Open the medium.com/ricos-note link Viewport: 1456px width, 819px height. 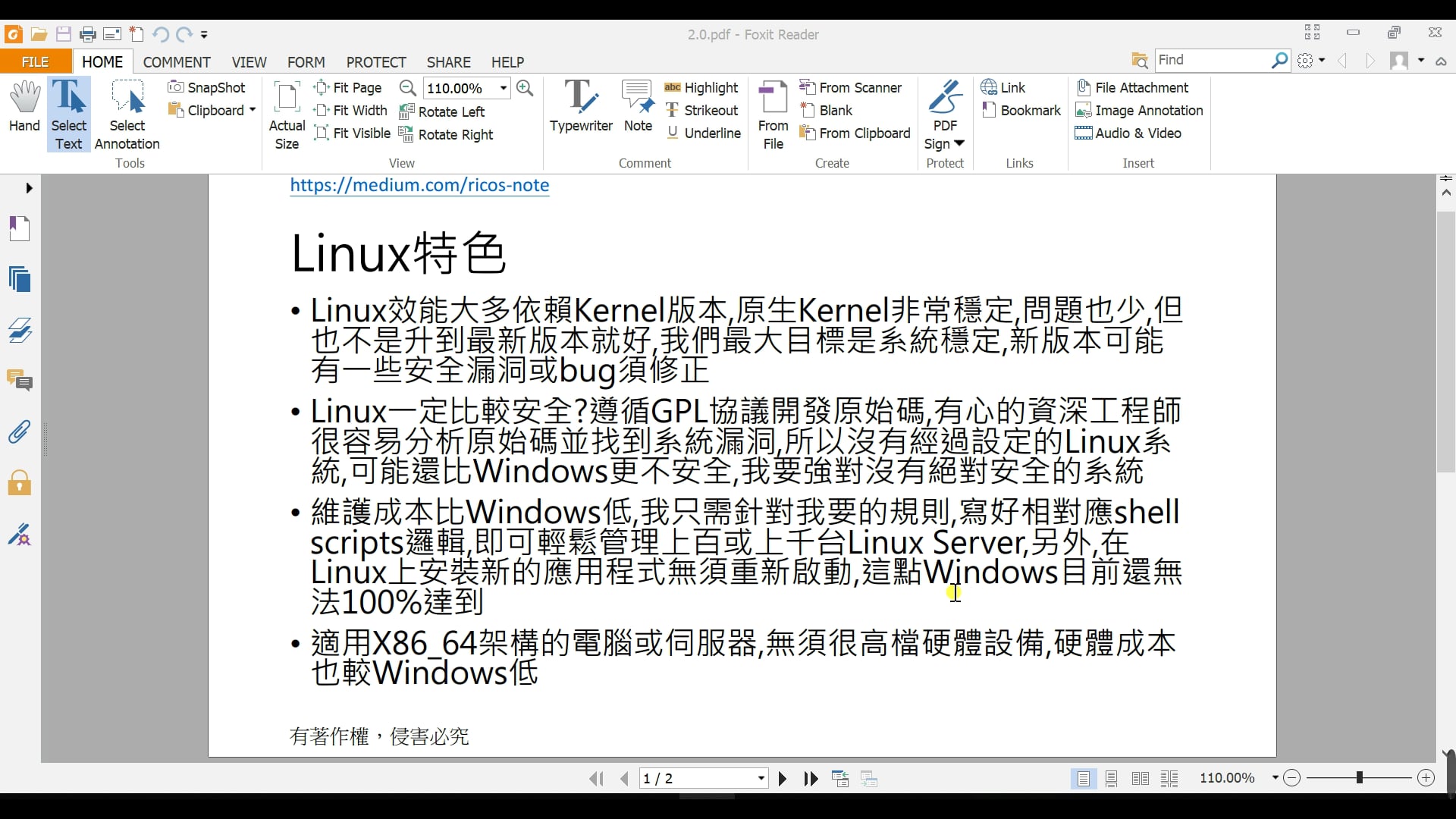(x=419, y=185)
